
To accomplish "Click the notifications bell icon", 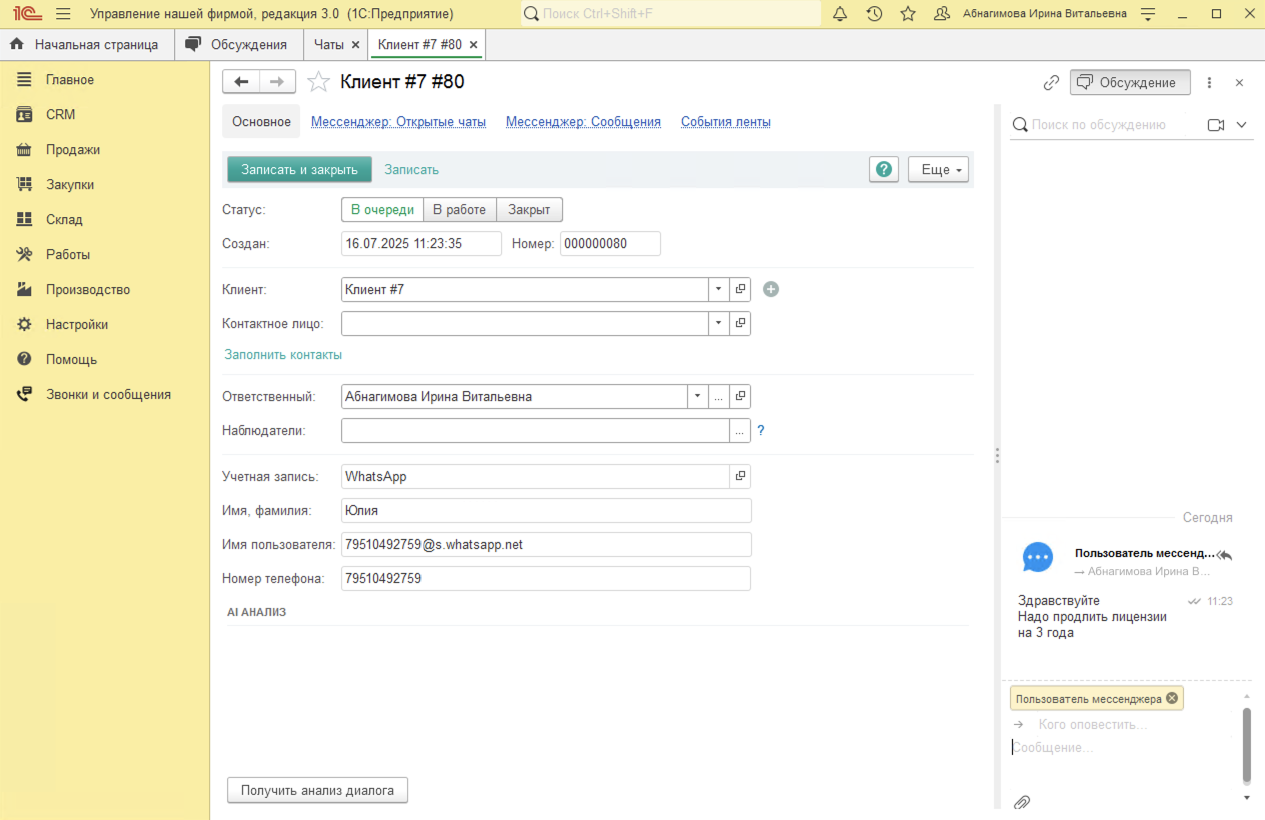I will (x=840, y=14).
